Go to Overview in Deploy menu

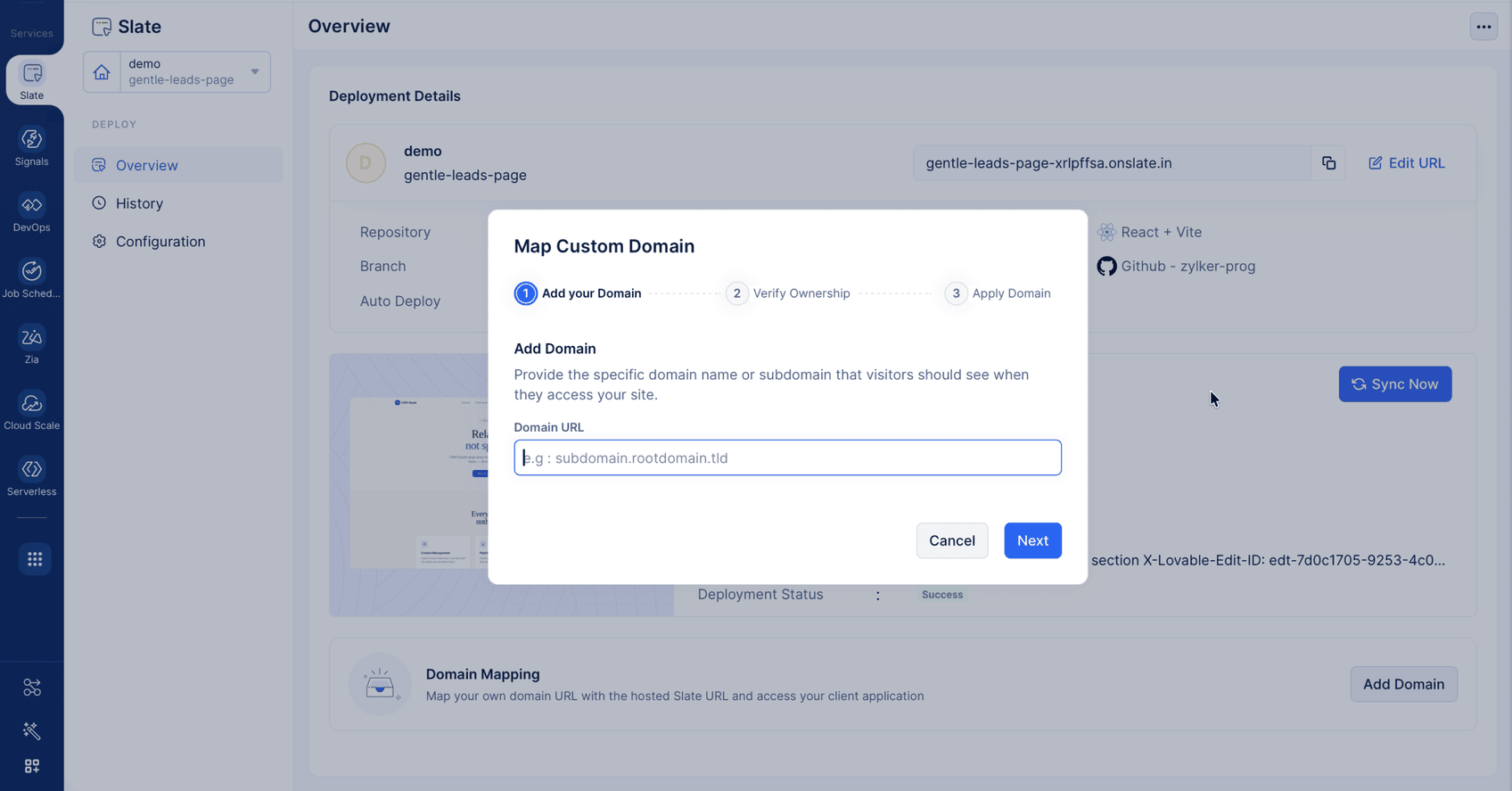click(178, 165)
